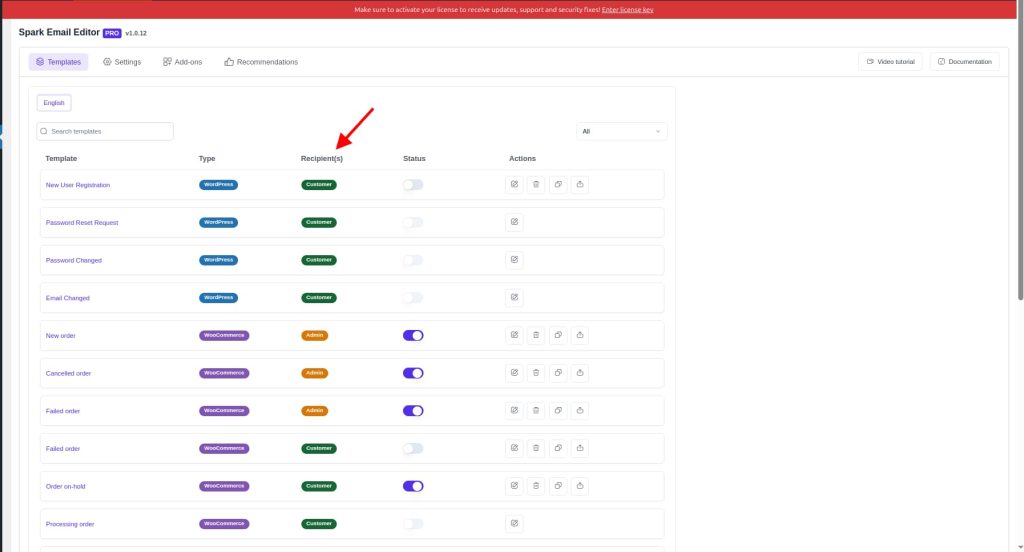Delete the New User Registration template
1024x552 pixels.
coord(536,184)
